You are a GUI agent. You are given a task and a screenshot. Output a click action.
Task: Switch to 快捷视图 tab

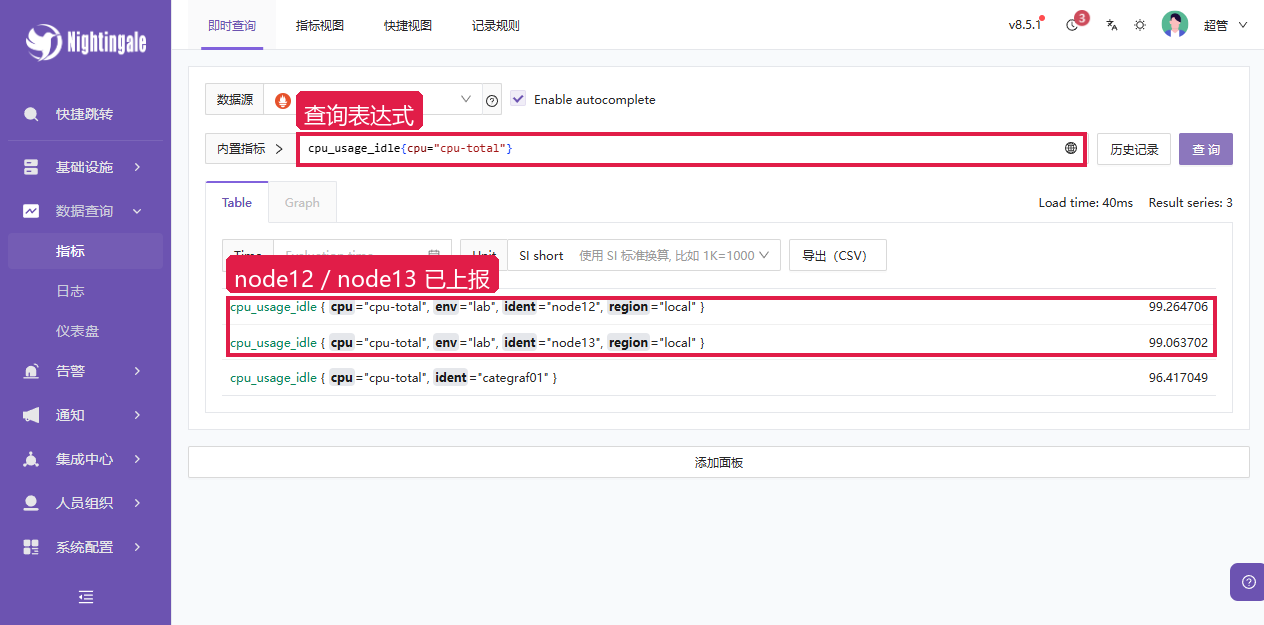tap(408, 25)
